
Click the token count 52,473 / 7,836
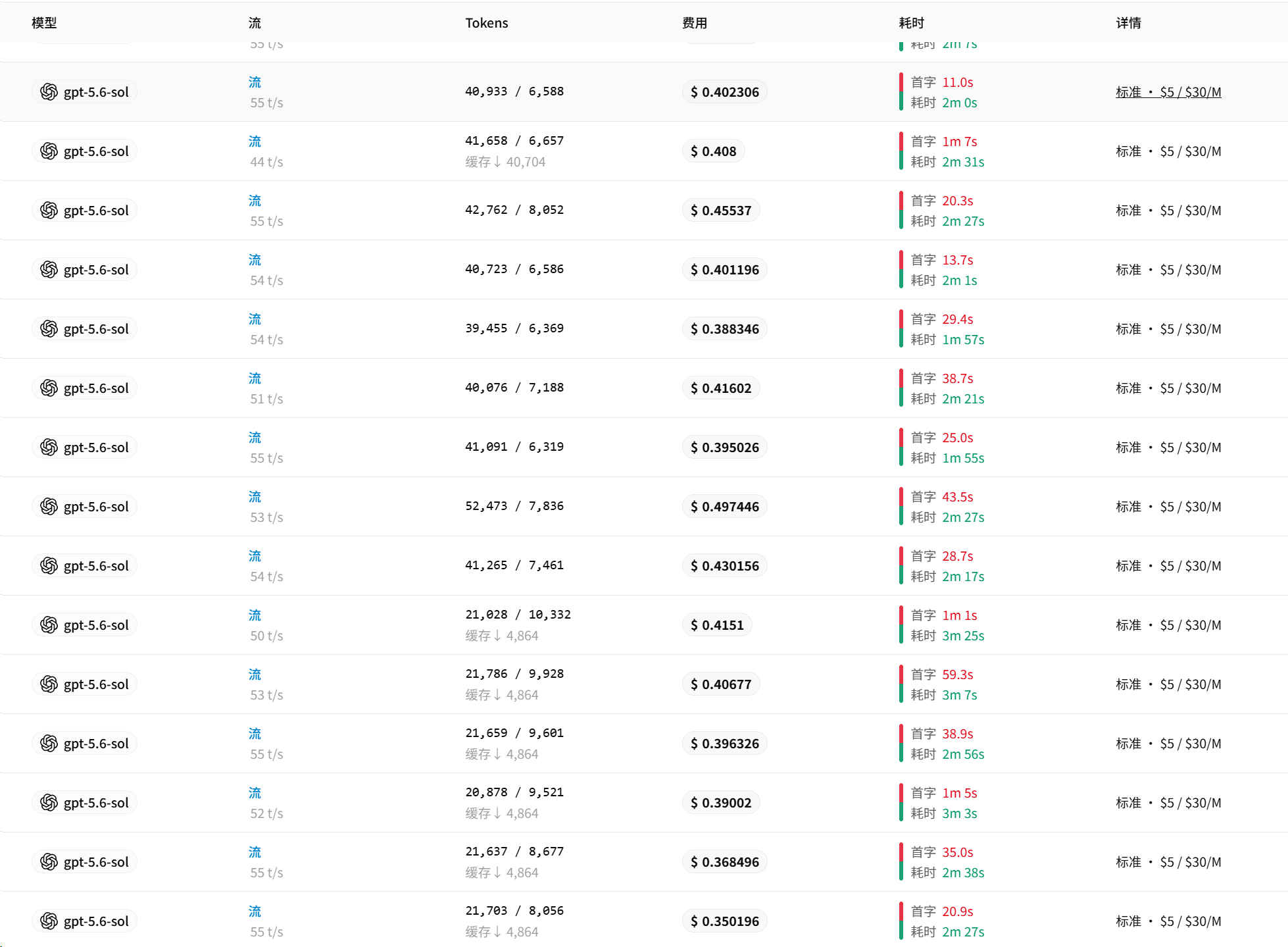(514, 506)
